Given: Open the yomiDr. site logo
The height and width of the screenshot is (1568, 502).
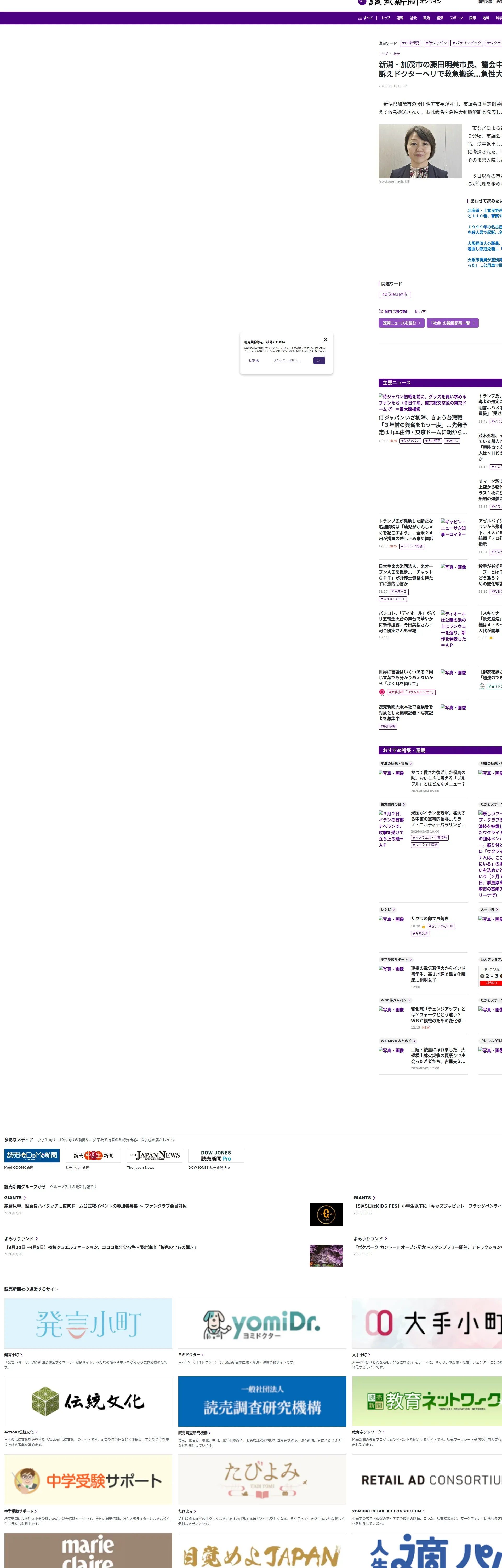Looking at the screenshot, I should [x=262, y=1323].
